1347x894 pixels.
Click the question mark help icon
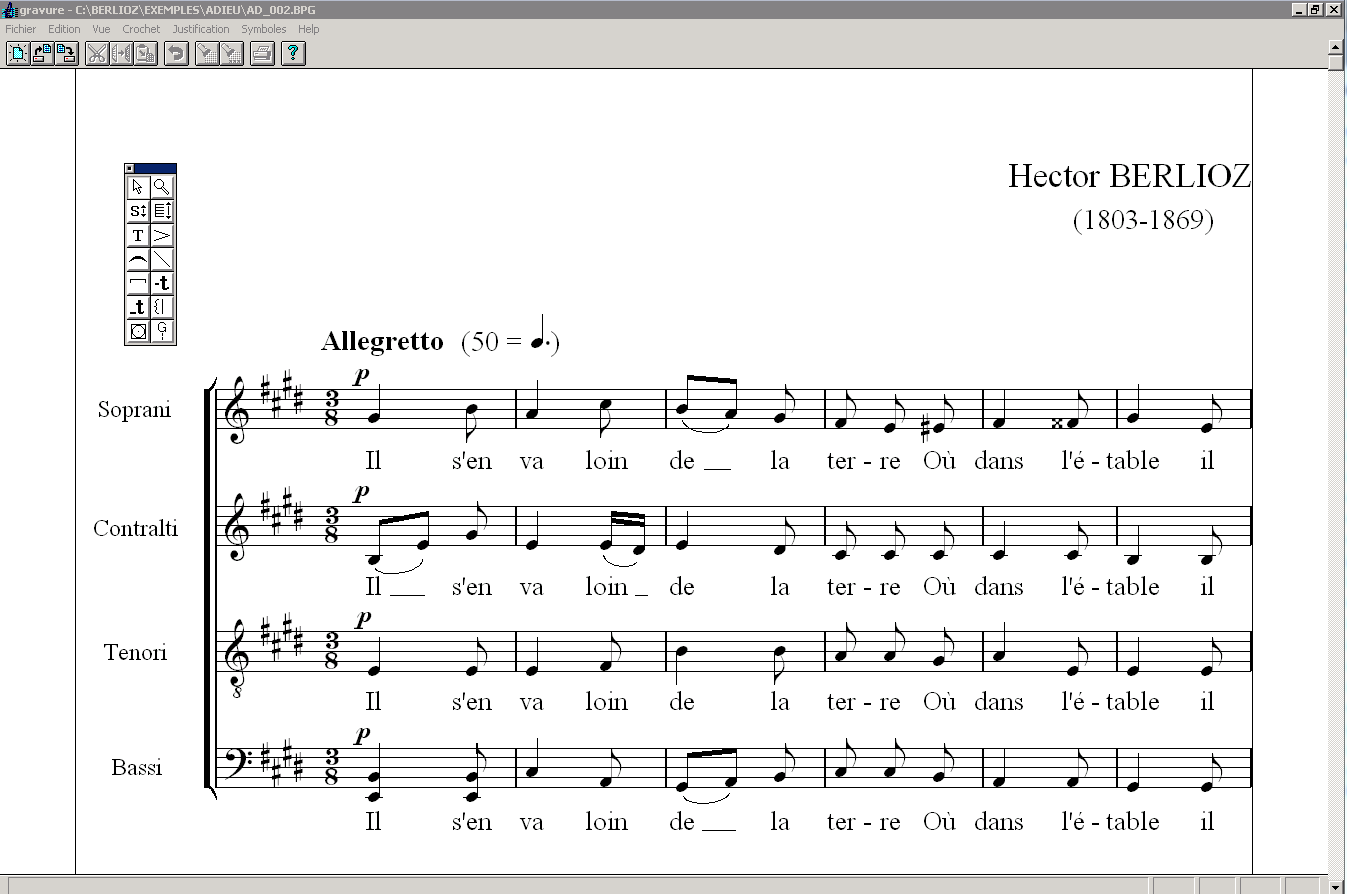[293, 53]
